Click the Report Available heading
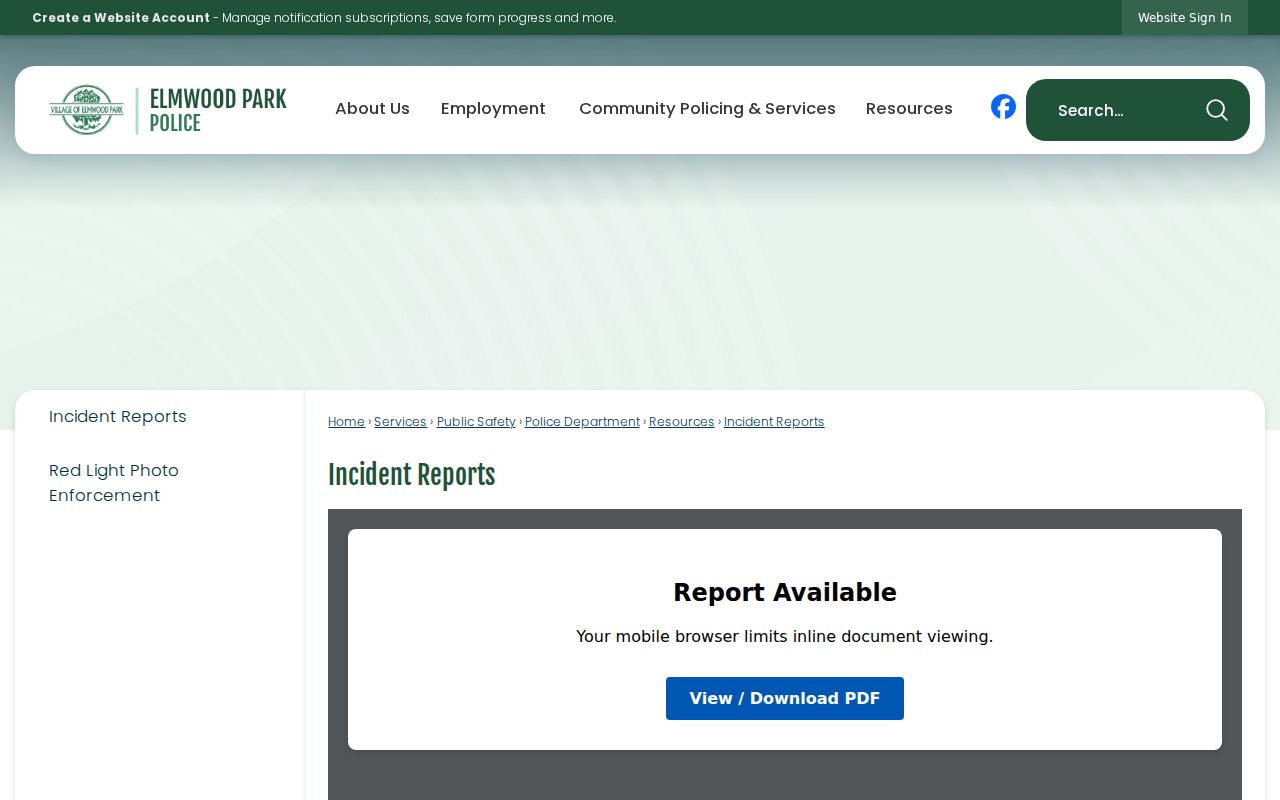Image resolution: width=1280 pixels, height=800 pixels. pyautogui.click(x=785, y=592)
